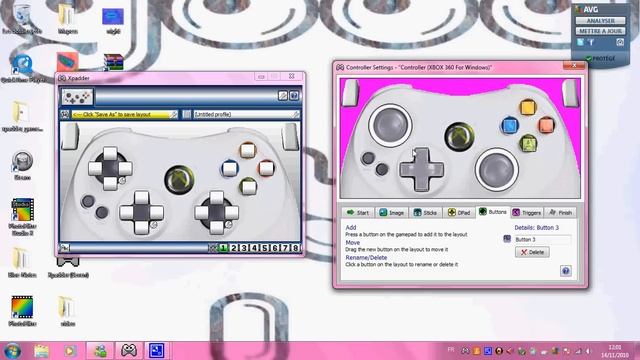Click the wrench settings icon in Xpadder

pos(282,96)
